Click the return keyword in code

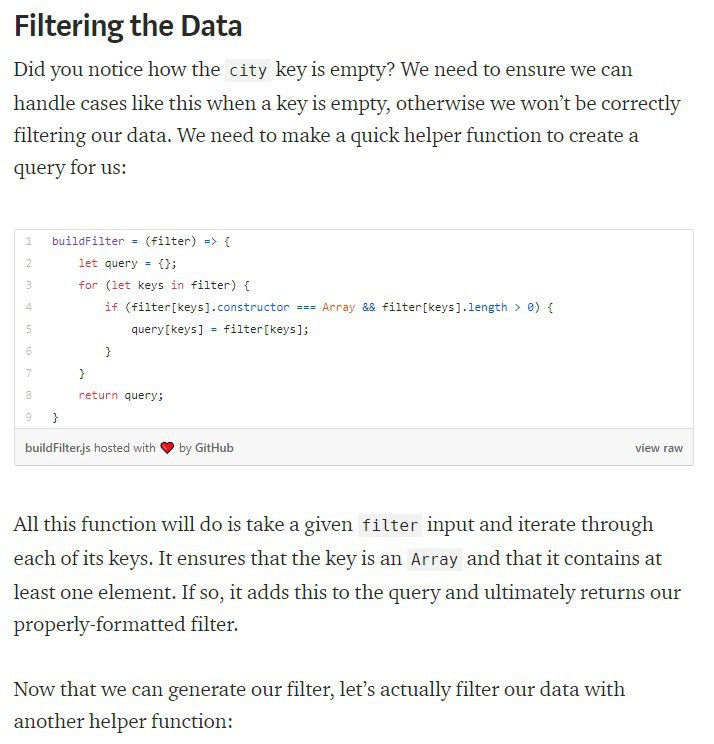tap(98, 395)
